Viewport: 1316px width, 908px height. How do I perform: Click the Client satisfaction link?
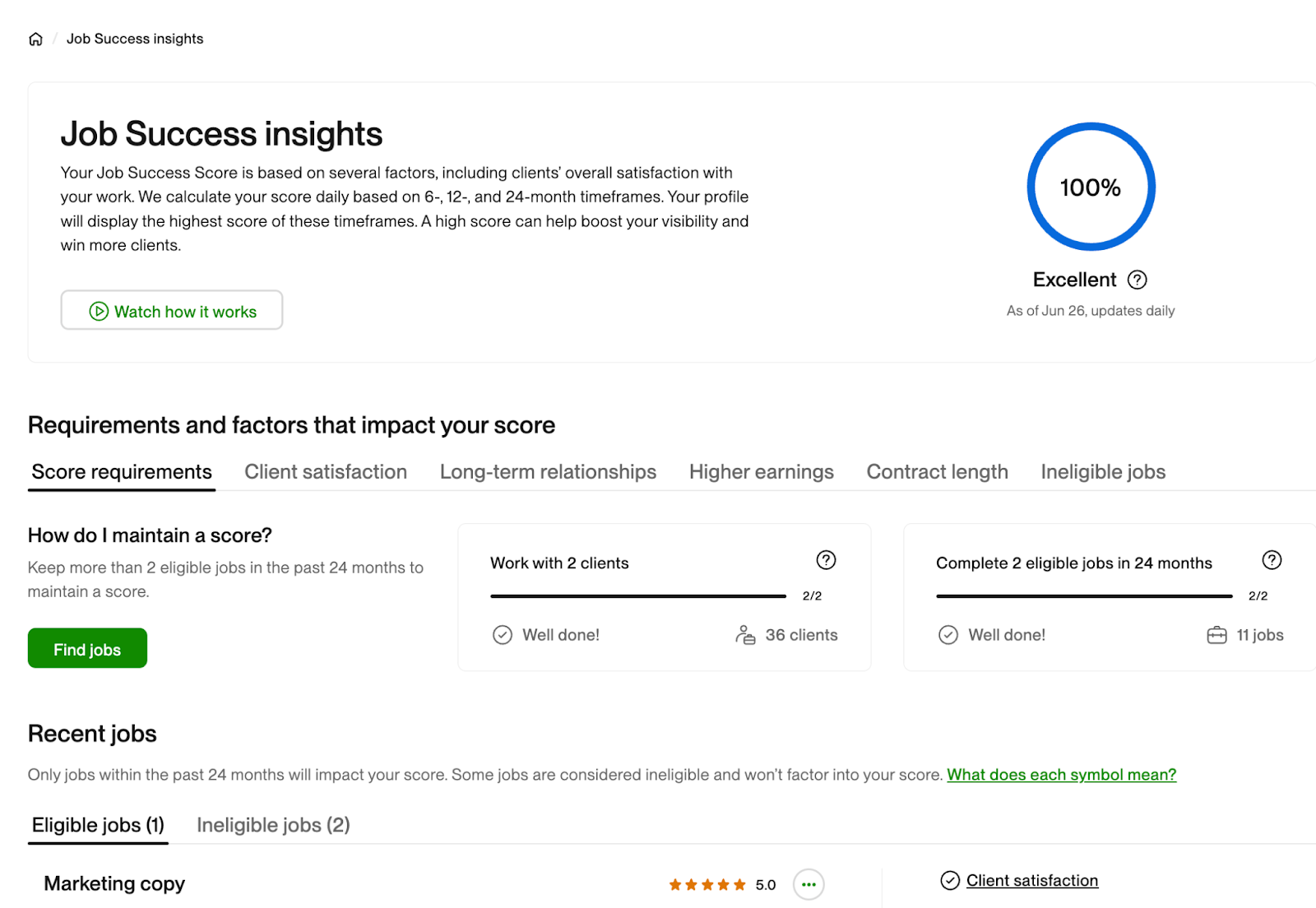1031,881
